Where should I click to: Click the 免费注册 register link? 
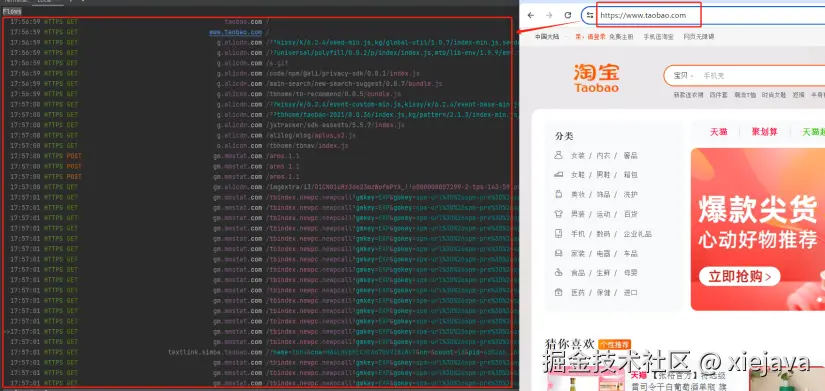[x=621, y=37]
